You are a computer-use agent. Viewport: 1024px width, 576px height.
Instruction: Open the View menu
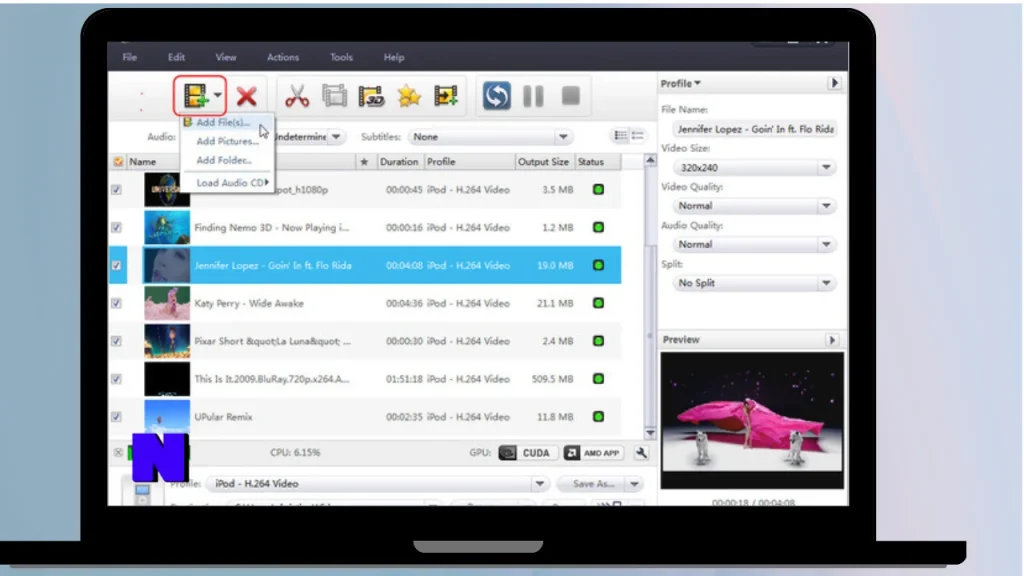point(226,57)
